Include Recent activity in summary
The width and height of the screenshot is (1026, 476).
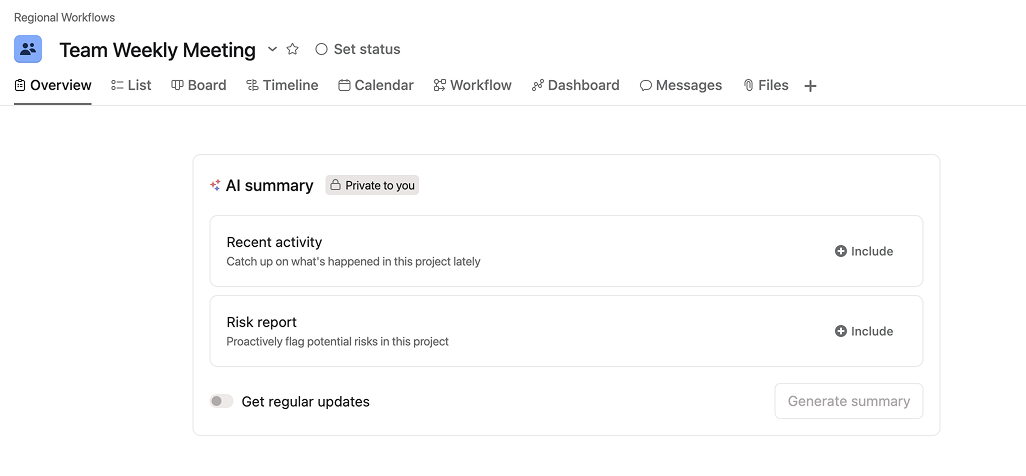pos(864,251)
